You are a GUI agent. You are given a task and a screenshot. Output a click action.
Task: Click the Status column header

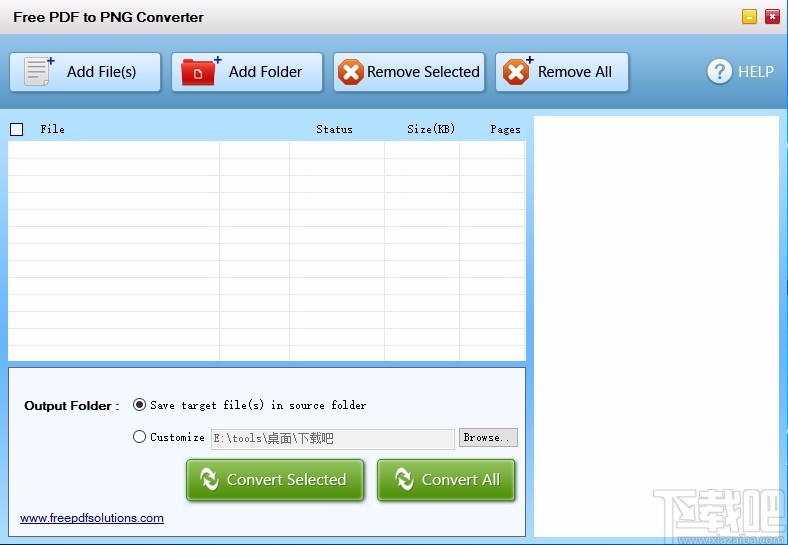click(334, 129)
